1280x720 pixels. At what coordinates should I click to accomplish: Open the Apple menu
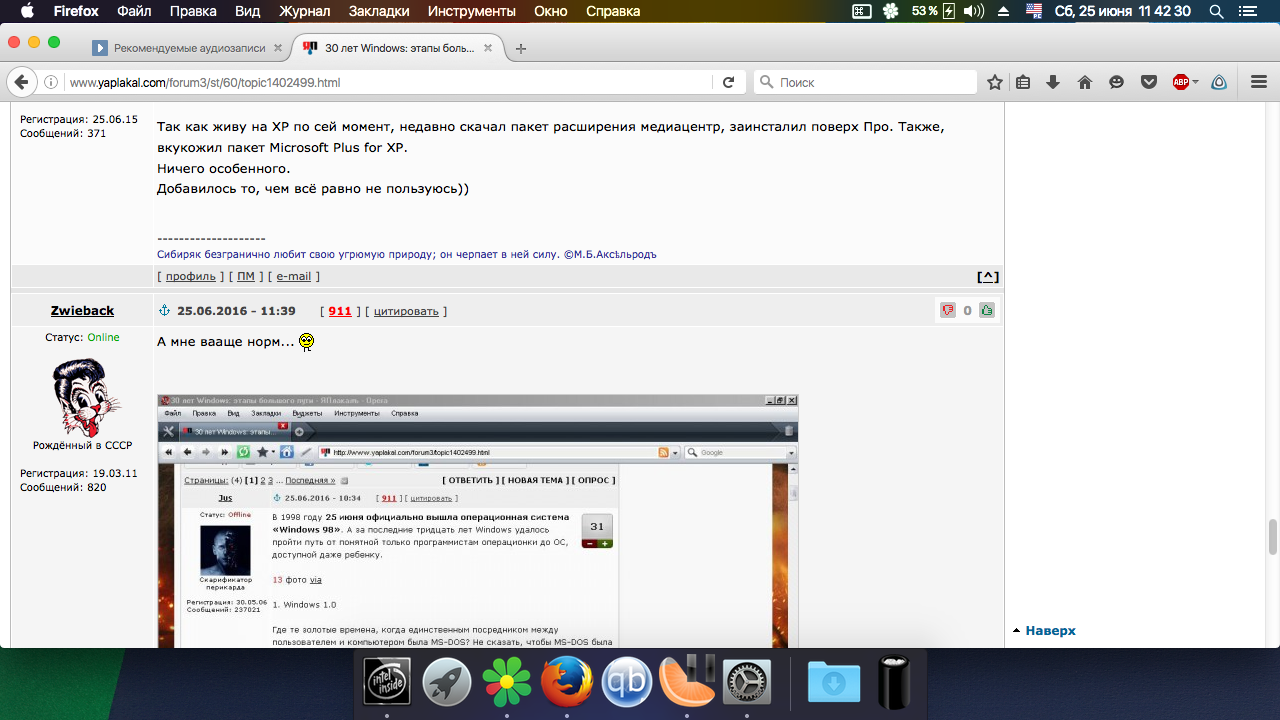pyautogui.click(x=26, y=11)
